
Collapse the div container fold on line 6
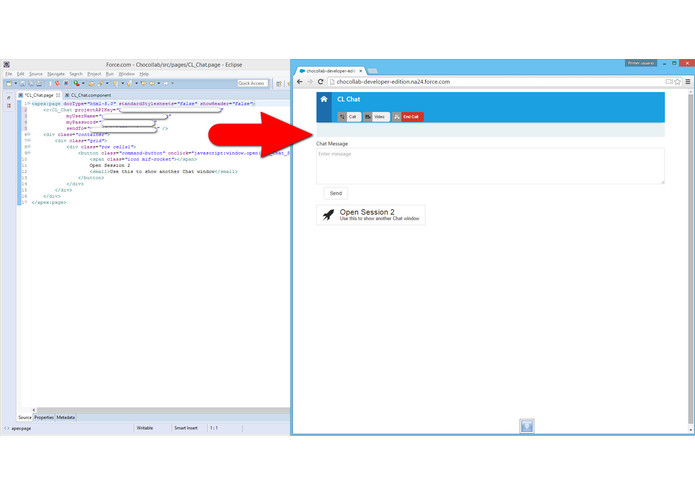click(x=29, y=134)
